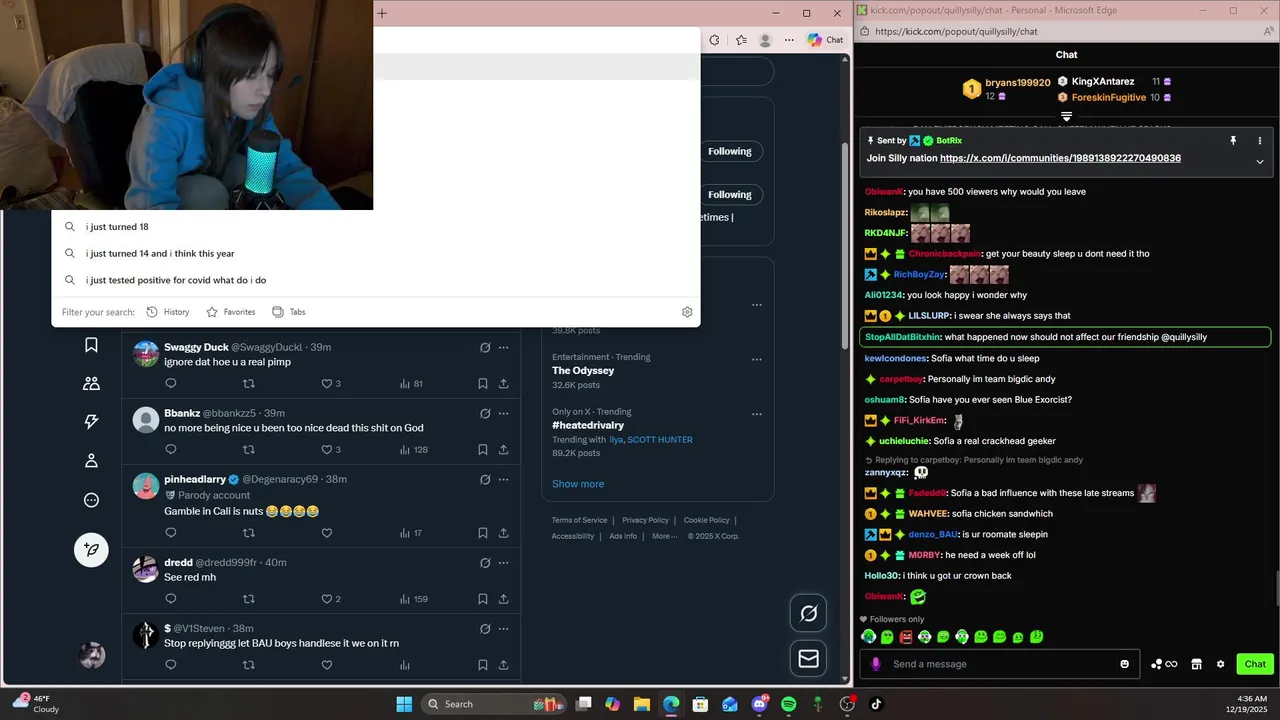The width and height of the screenshot is (1280, 720).
Task: Like Bbankz's post
Action: point(326,449)
